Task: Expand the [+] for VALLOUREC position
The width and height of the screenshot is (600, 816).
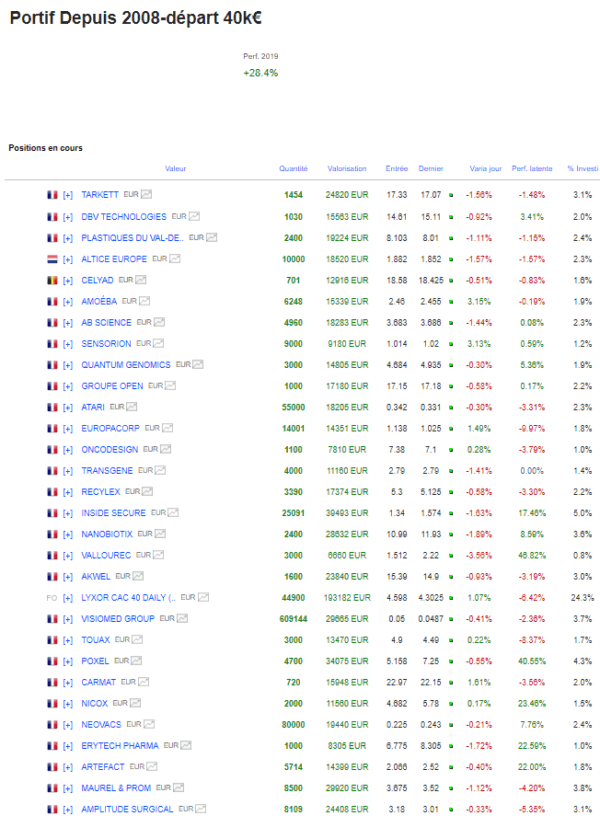Action: [68, 556]
